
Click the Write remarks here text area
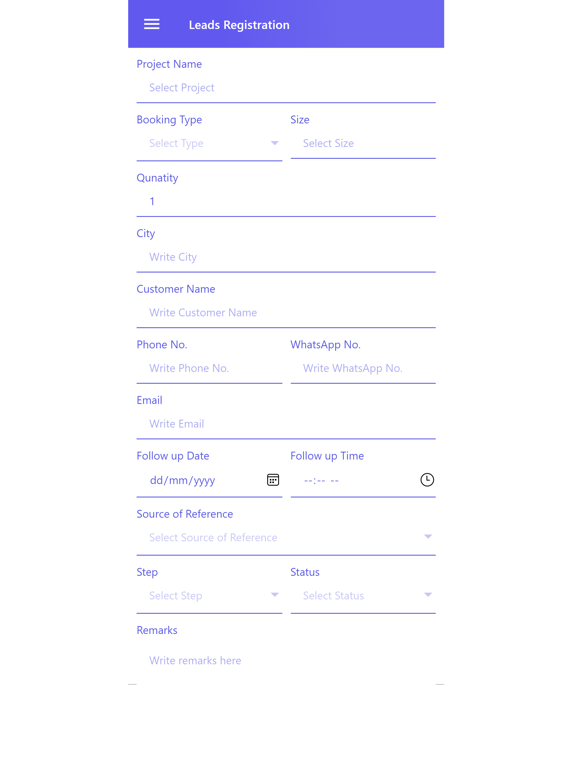click(286, 661)
